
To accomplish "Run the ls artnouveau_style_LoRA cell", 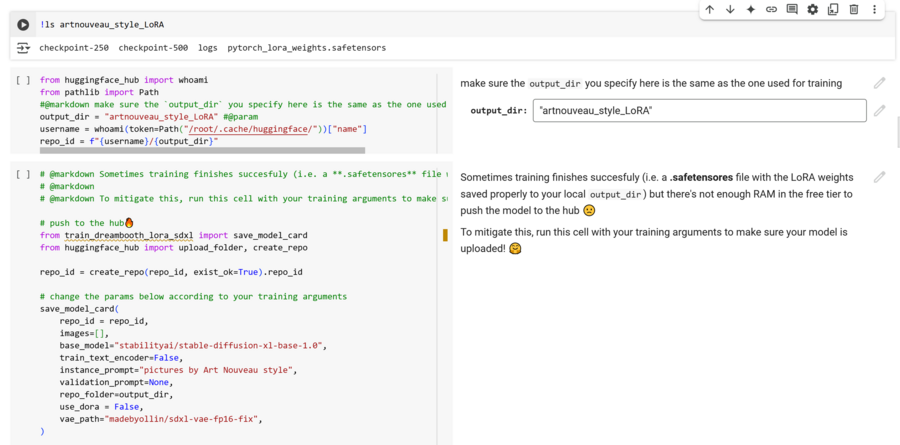I will tap(23, 24).
